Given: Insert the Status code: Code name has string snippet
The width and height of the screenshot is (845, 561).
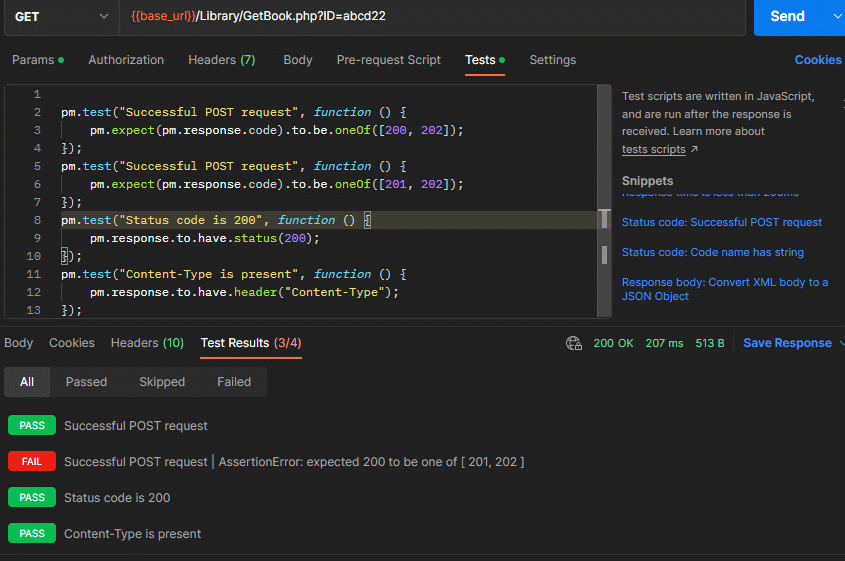Looking at the screenshot, I should (712, 252).
